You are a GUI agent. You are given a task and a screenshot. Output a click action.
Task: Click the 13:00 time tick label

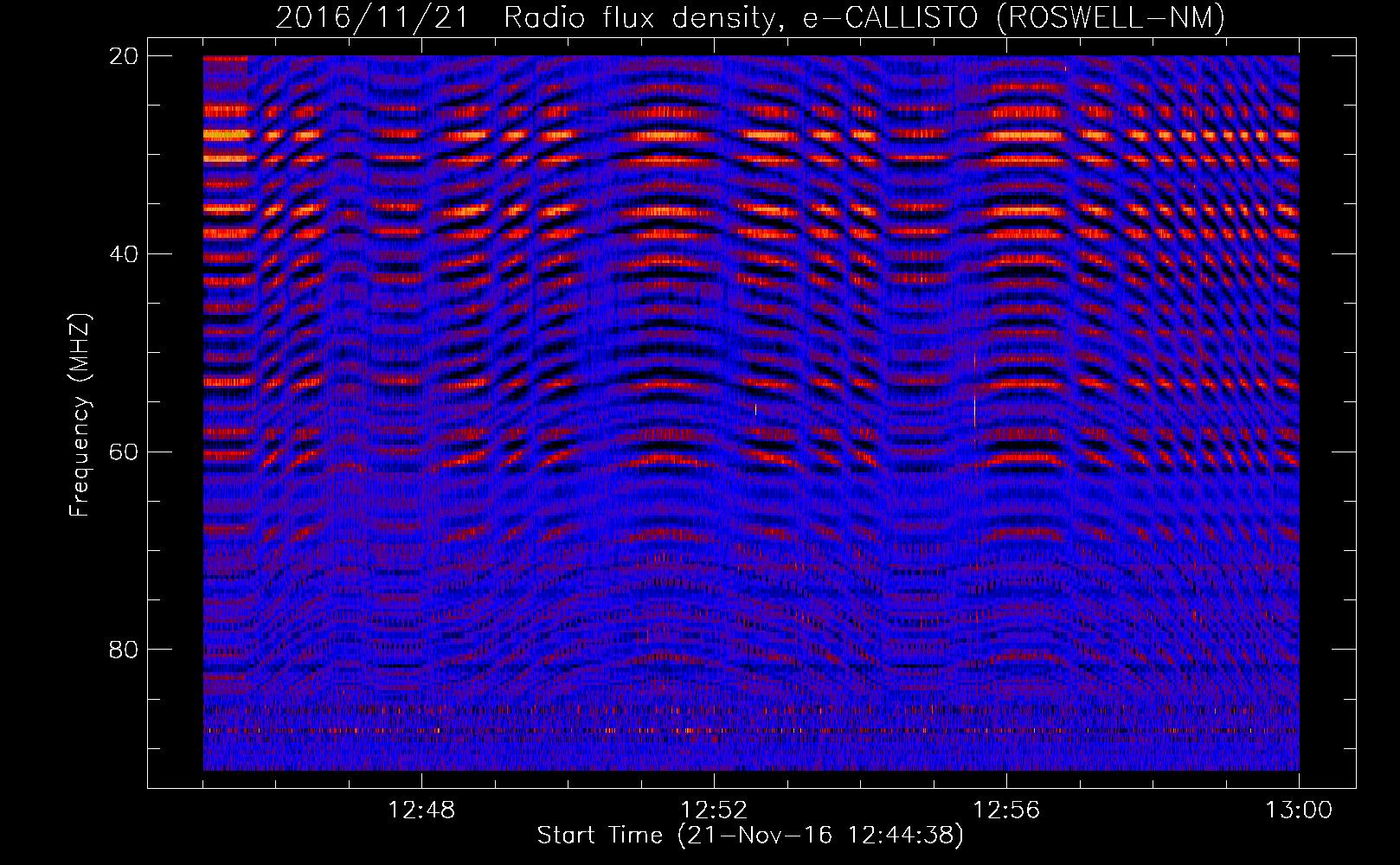[x=1299, y=811]
